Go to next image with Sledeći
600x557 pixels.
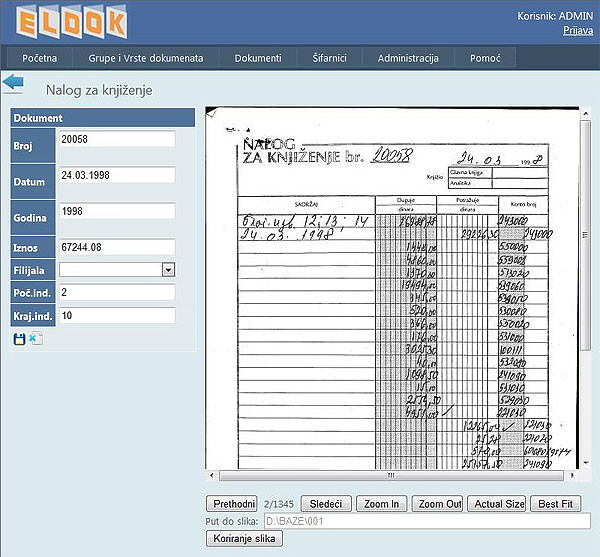pos(326,504)
